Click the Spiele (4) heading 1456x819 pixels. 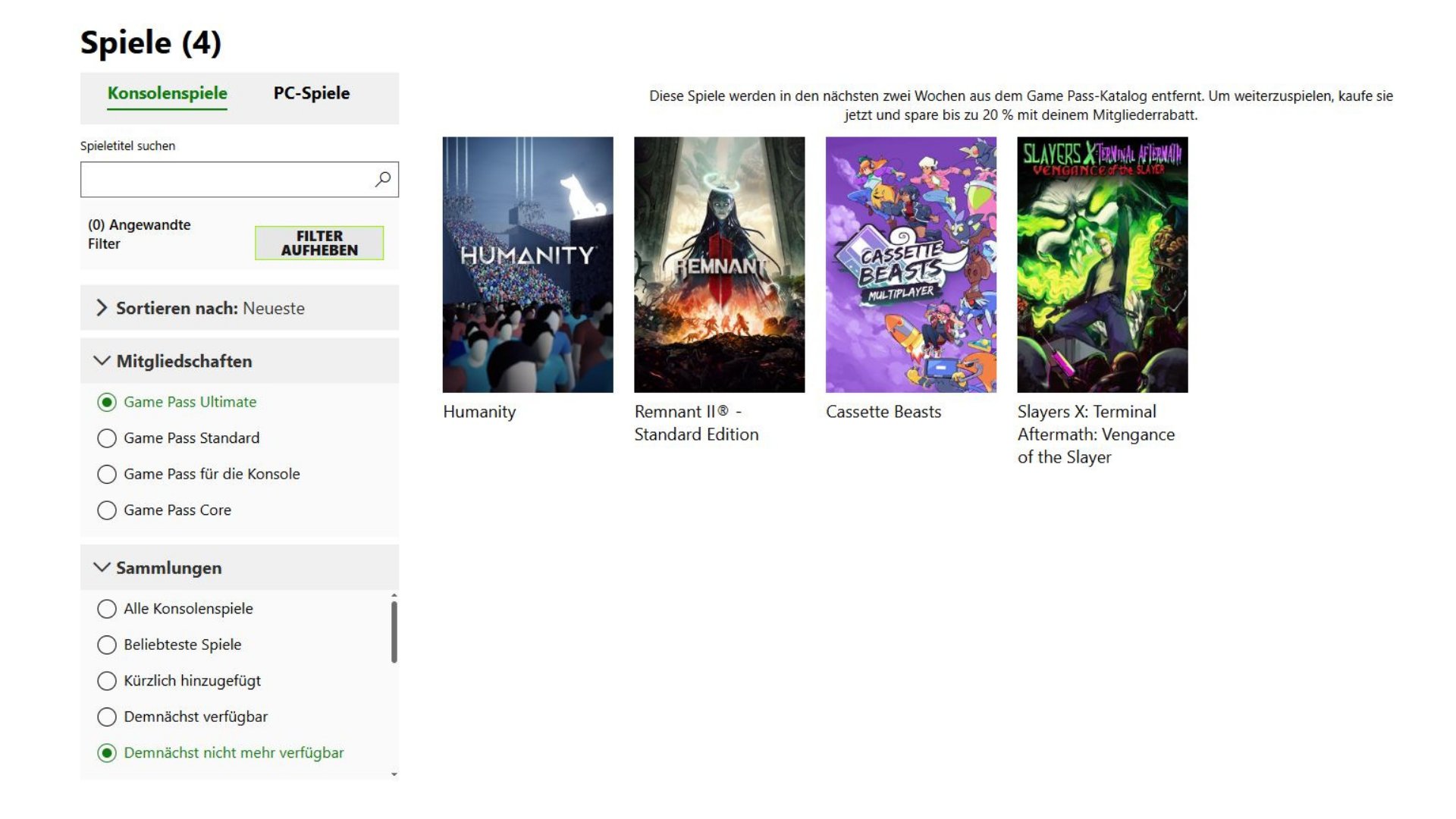pos(151,42)
